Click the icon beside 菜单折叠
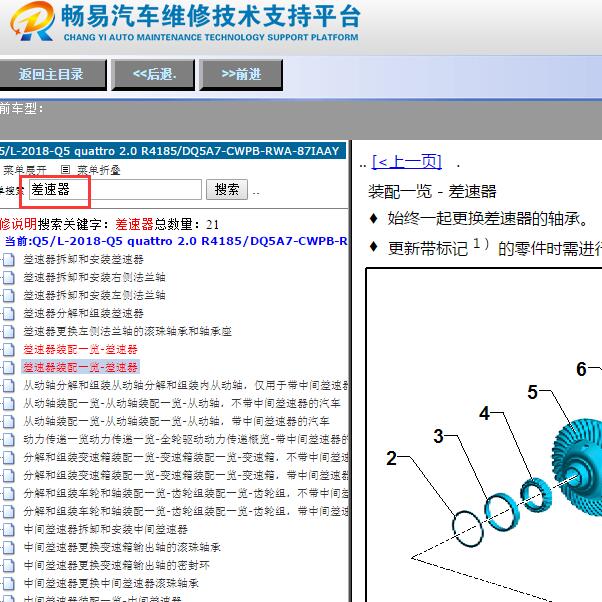Screen dimensions: 602x602 [66, 169]
